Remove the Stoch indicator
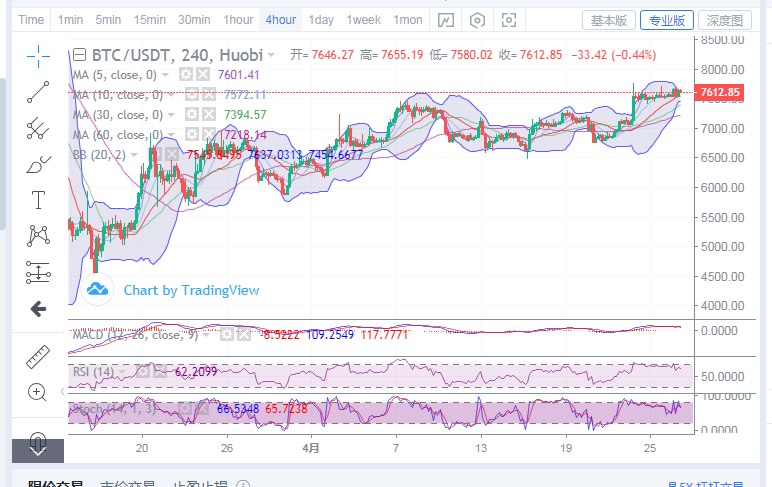The image size is (772, 487). pos(202,408)
